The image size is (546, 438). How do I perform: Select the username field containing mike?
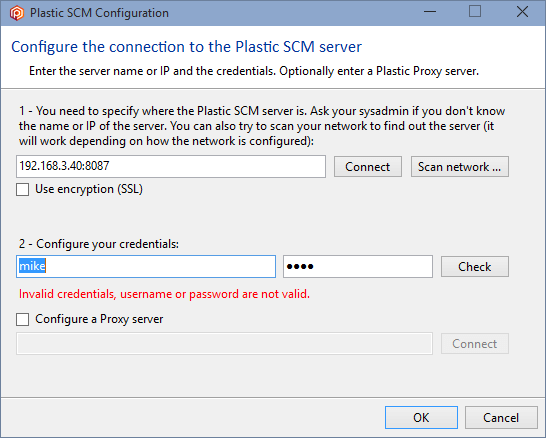pyautogui.click(x=146, y=266)
